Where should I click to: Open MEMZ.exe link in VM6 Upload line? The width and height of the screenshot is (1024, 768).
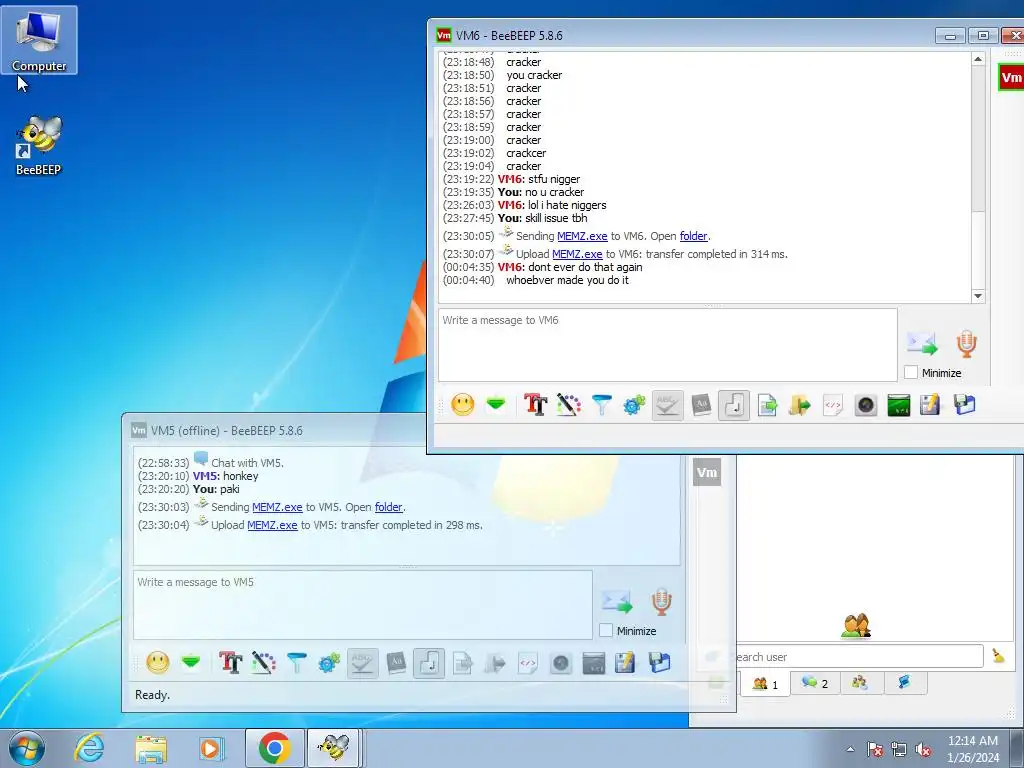pyautogui.click(x=577, y=254)
